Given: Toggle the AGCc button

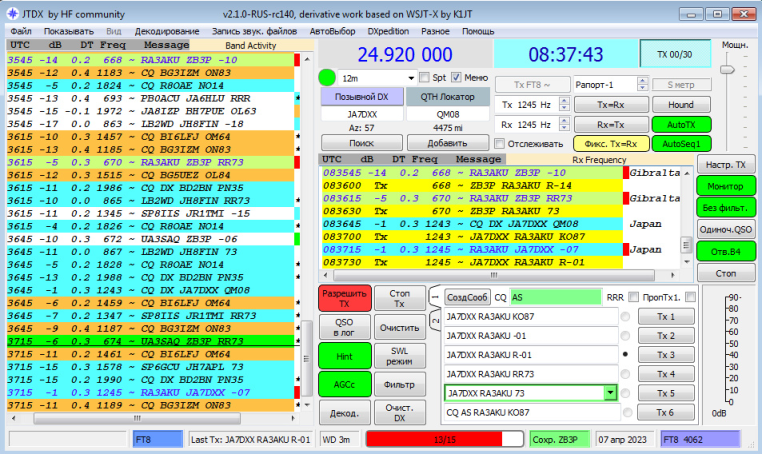Looking at the screenshot, I should [345, 384].
